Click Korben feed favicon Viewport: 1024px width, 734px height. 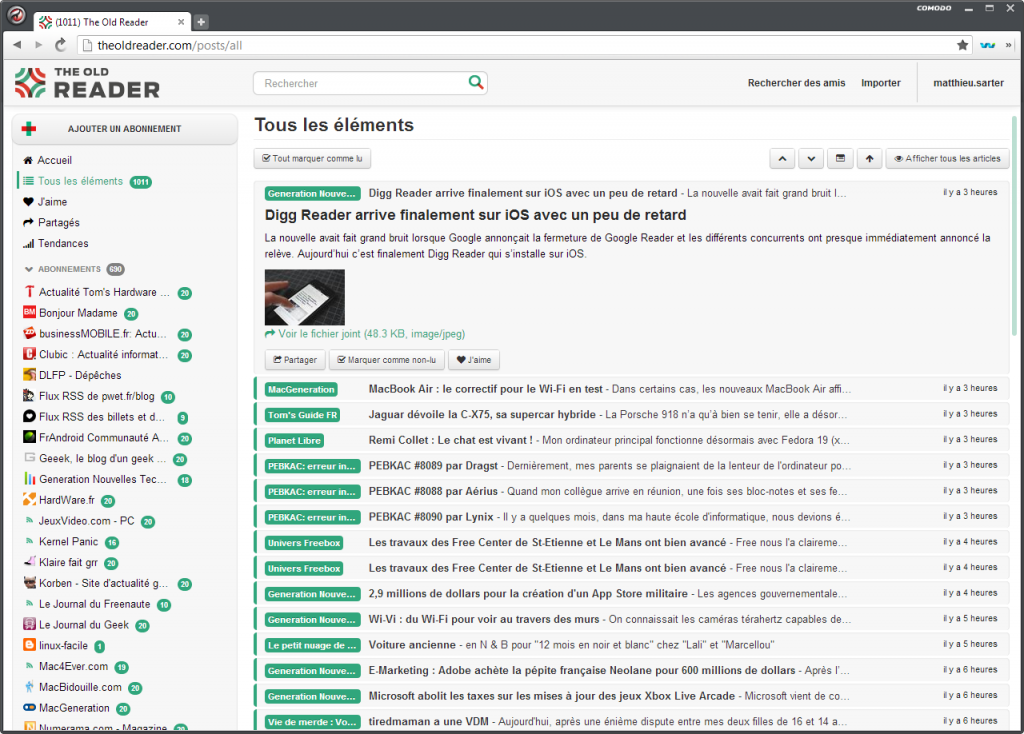[29, 582]
